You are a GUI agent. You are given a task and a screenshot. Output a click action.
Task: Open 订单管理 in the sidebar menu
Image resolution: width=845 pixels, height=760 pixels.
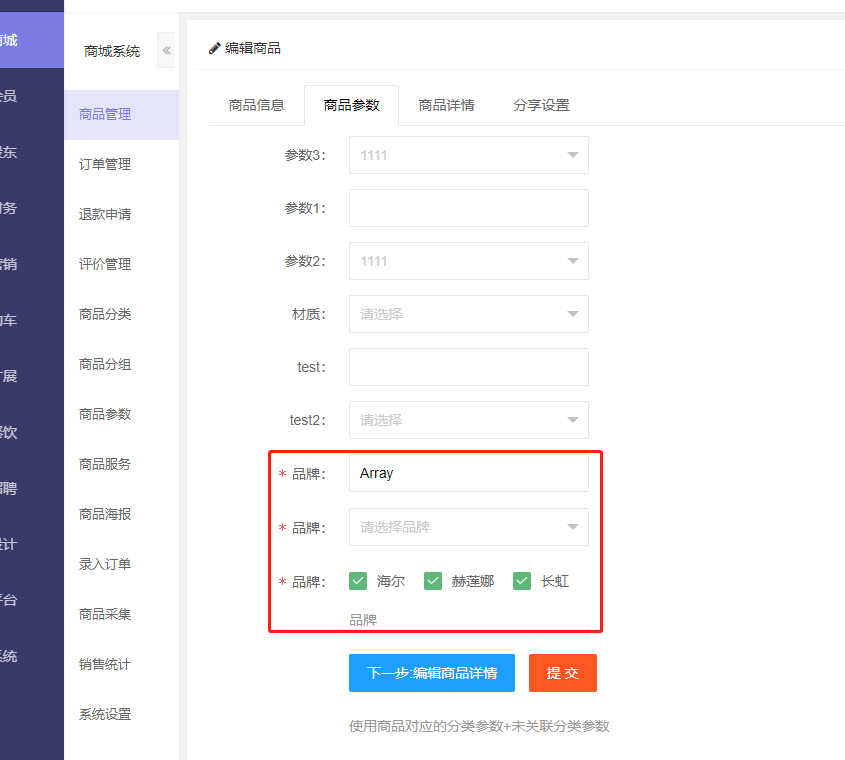click(x=105, y=164)
